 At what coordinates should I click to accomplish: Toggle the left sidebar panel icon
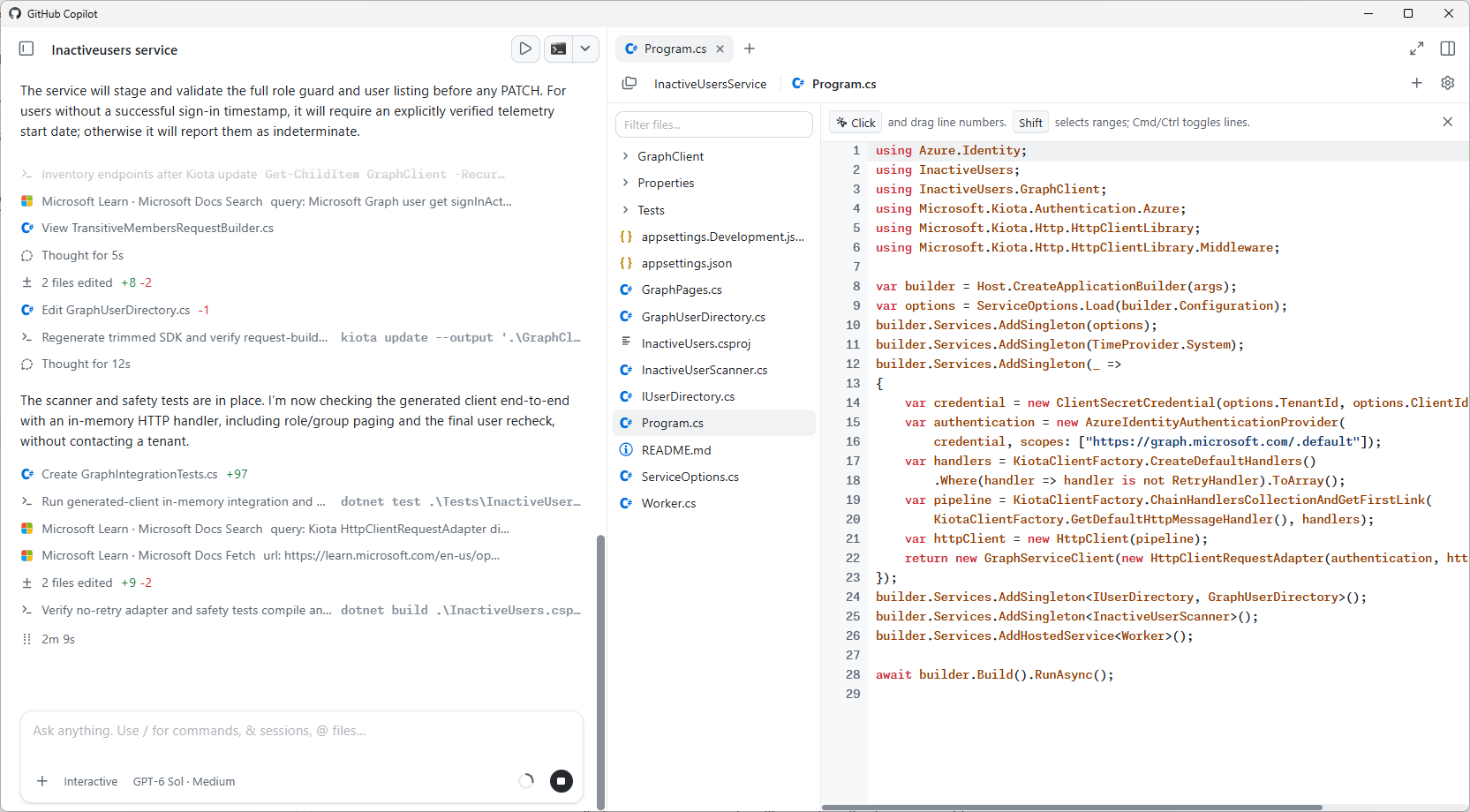tap(26, 49)
